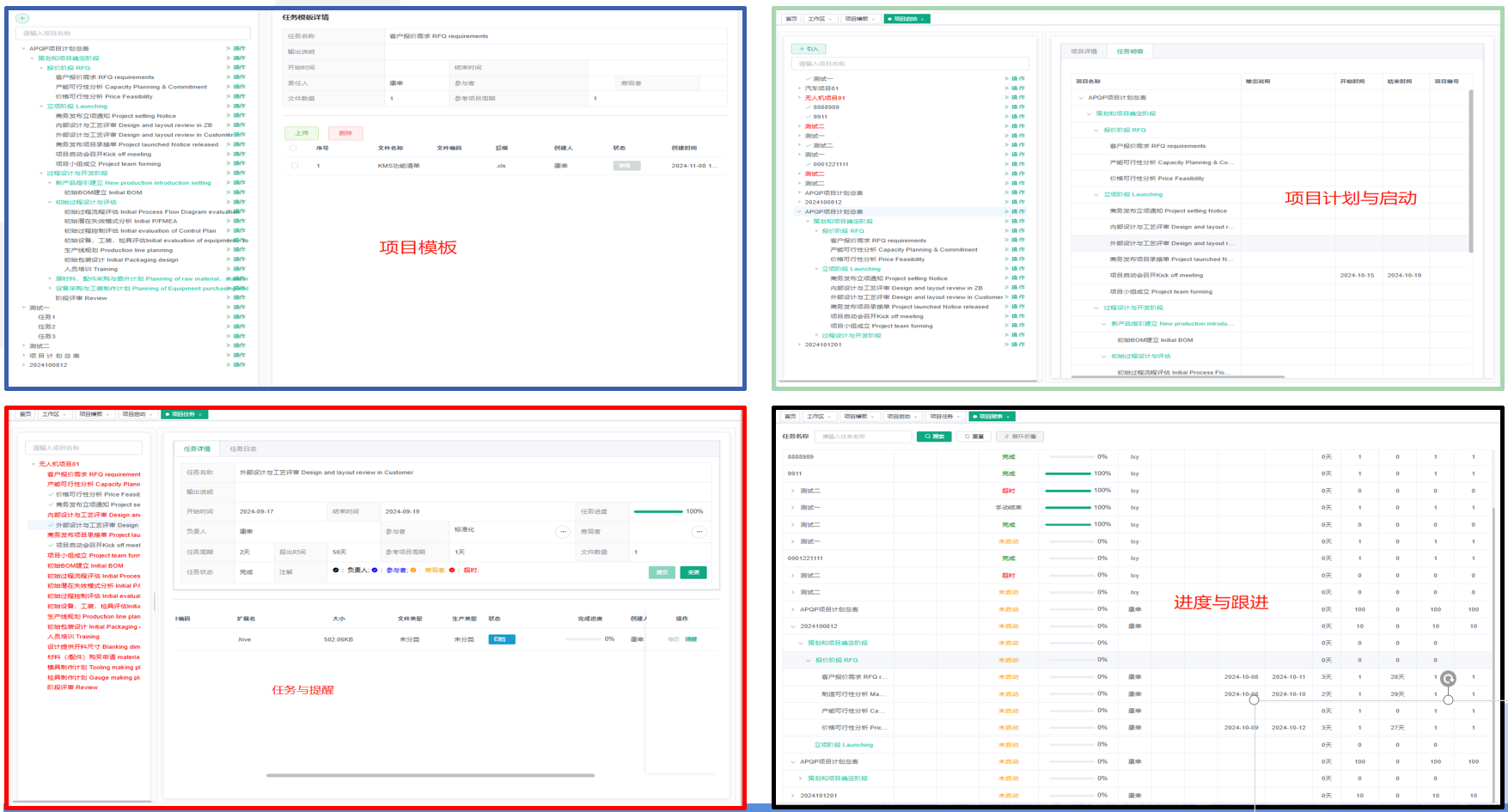Click the green 搜索 button
Viewport: 1508px width, 812px height.
[934, 437]
